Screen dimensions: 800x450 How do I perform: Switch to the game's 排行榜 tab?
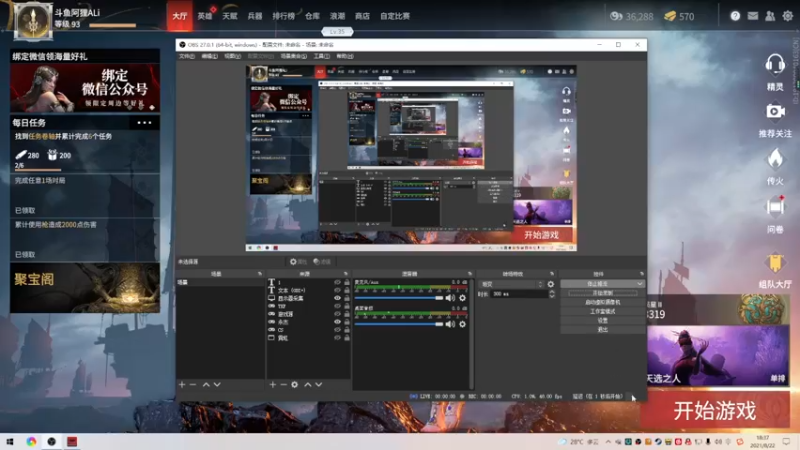pos(283,16)
